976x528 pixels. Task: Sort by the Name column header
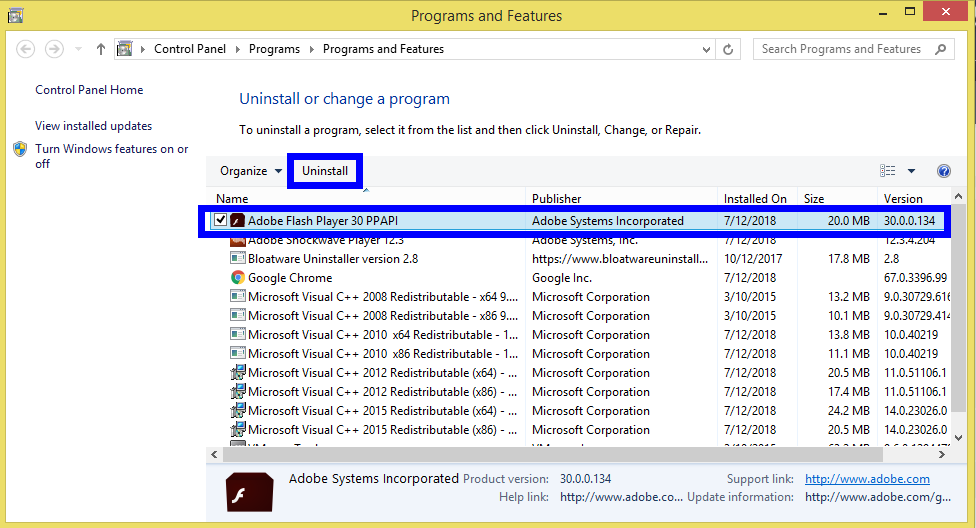(x=232, y=199)
